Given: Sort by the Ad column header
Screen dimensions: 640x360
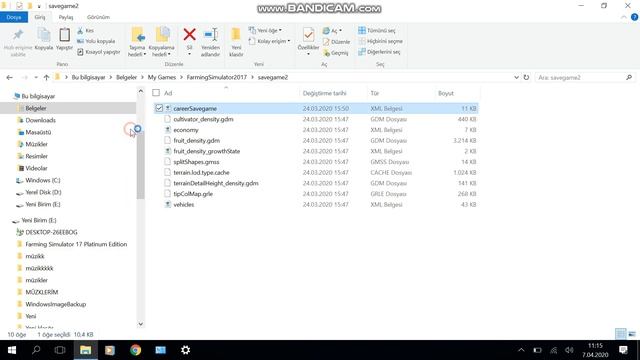Looking at the screenshot, I should click(168, 93).
